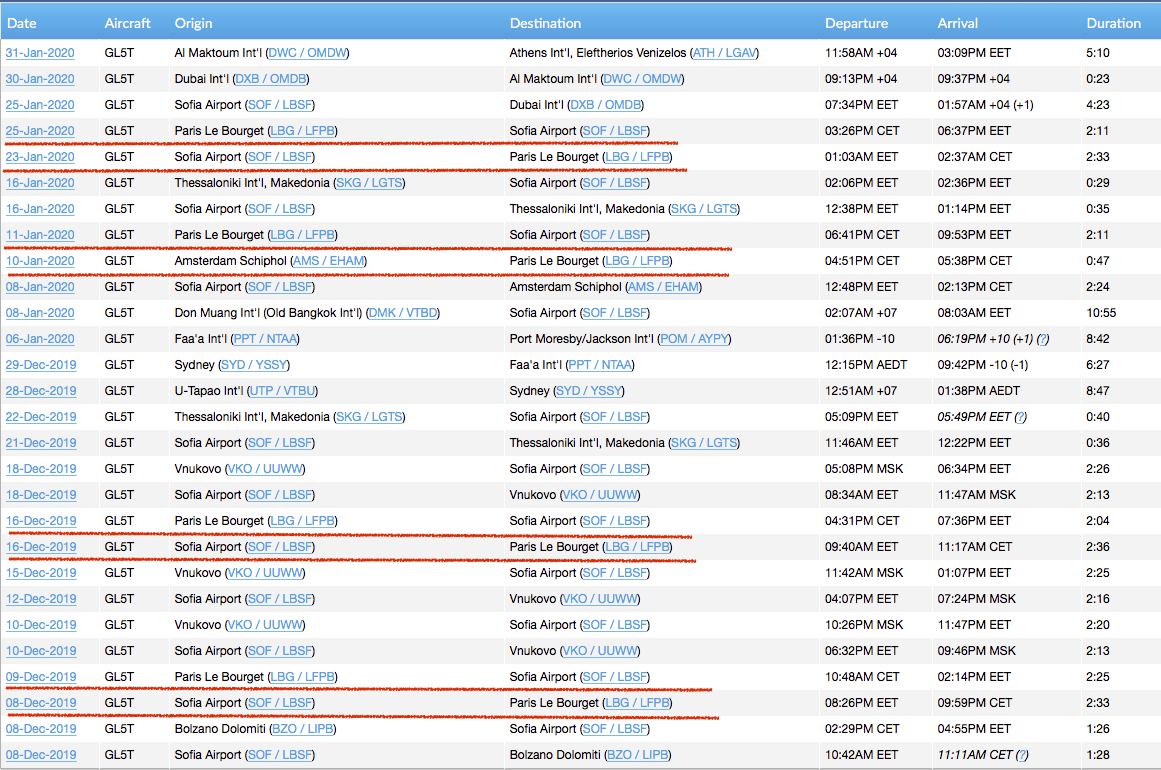Select the 15-Dec-2019 flight date
The width and height of the screenshot is (1161, 770).
click(41, 573)
